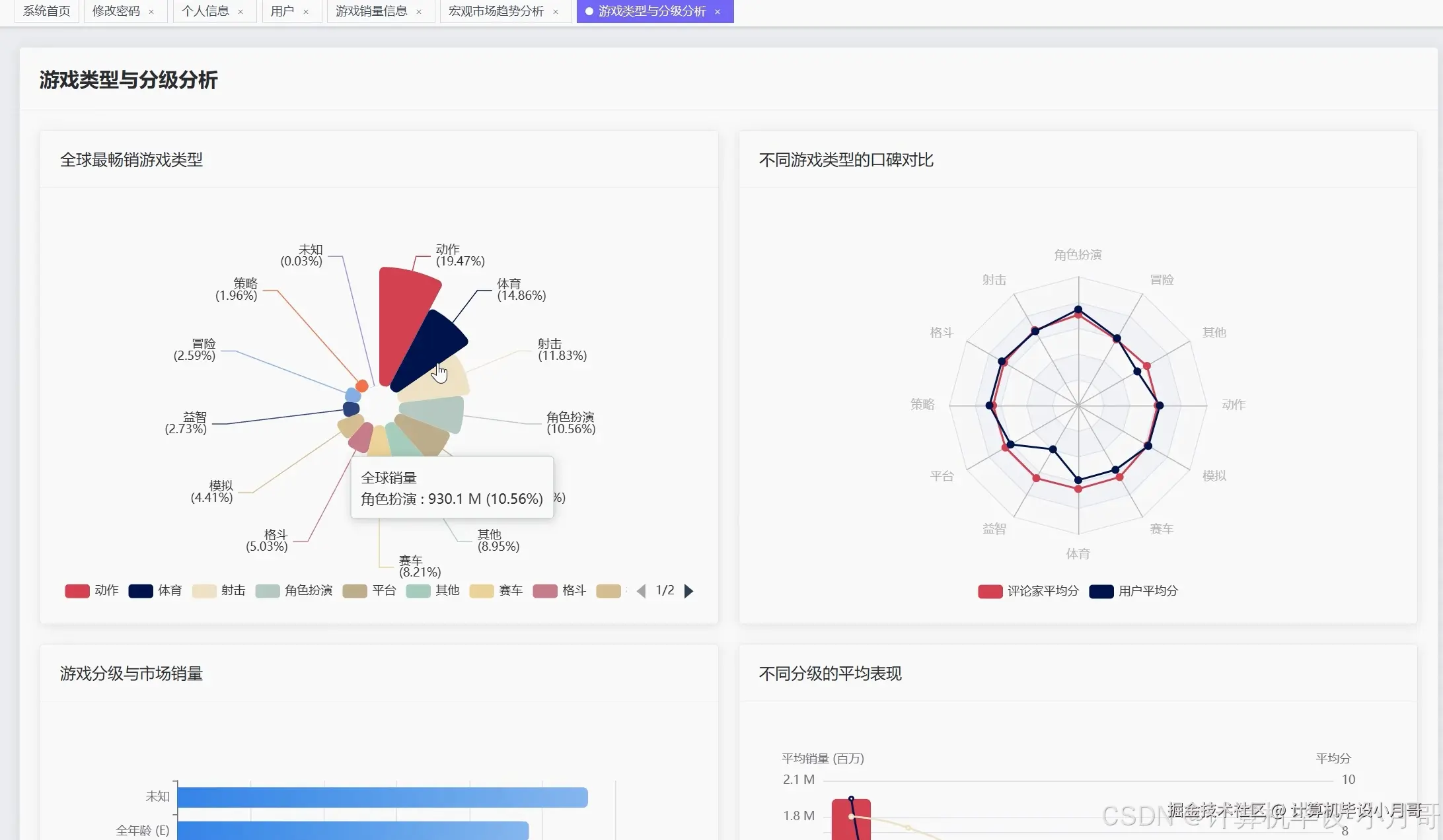Close the 游戏类型与分级分析 tab
Screen dimensions: 1443x840
[718, 12]
